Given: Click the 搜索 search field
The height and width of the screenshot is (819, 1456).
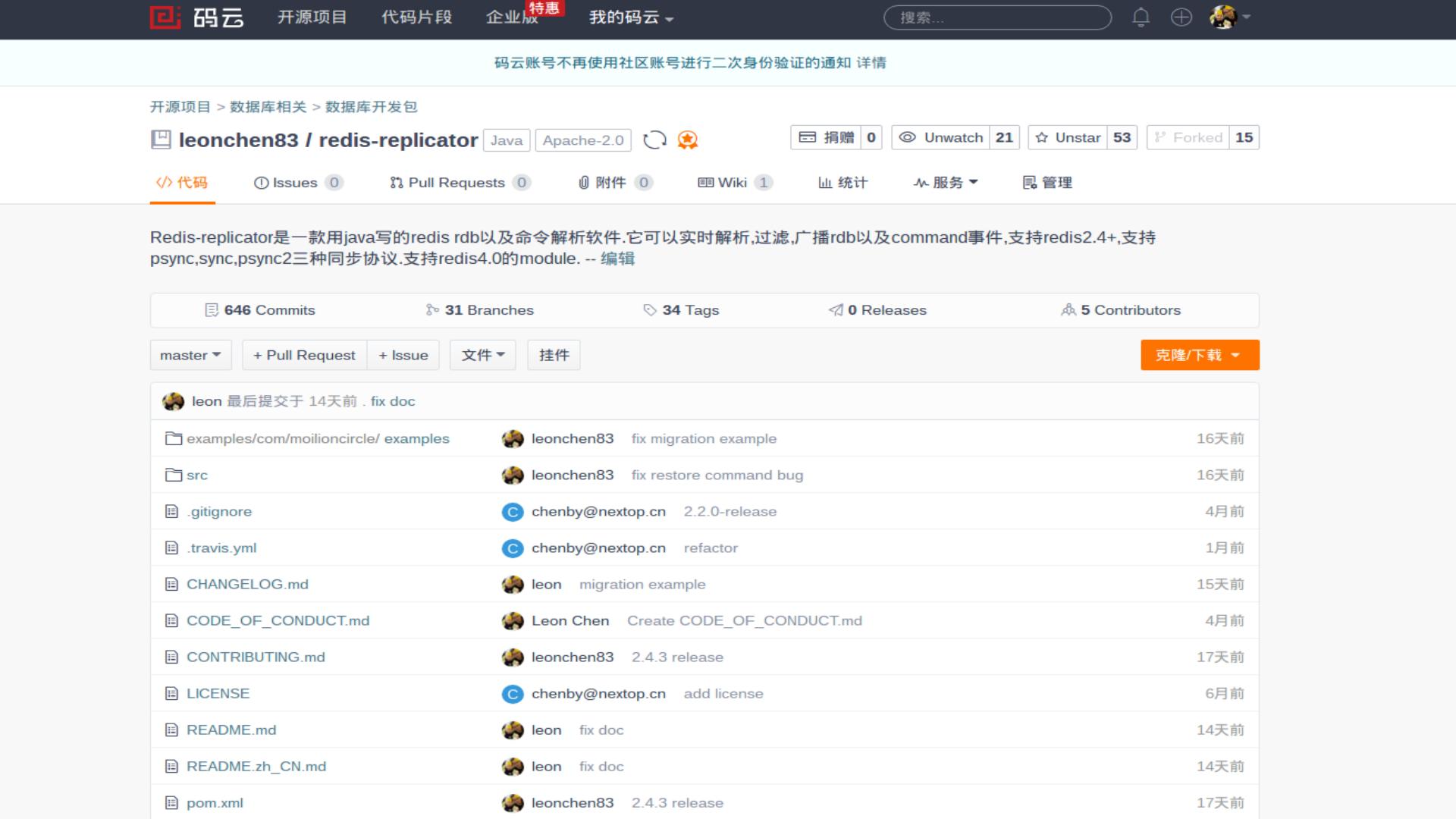Looking at the screenshot, I should (998, 17).
